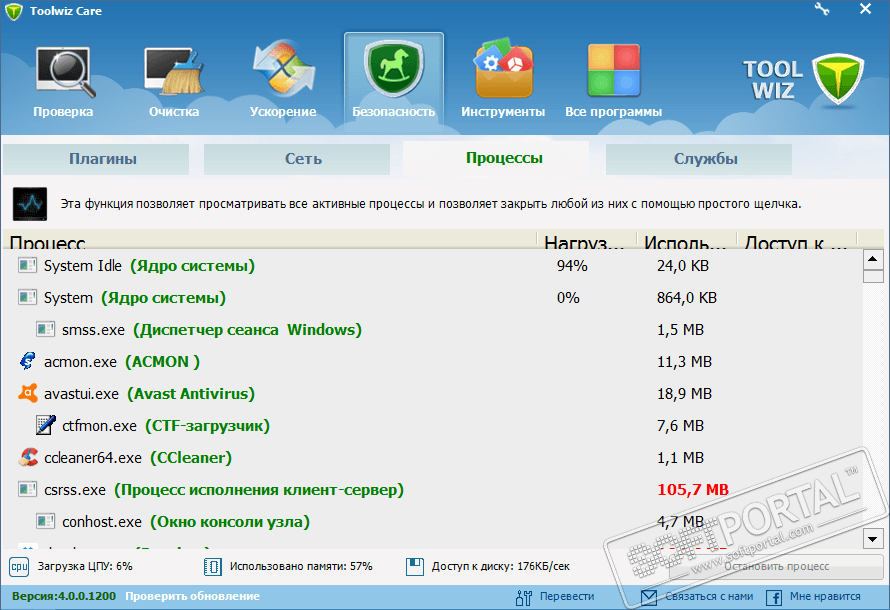Open the Все программы colored tiles icon
The width and height of the screenshot is (890, 610).
(614, 70)
